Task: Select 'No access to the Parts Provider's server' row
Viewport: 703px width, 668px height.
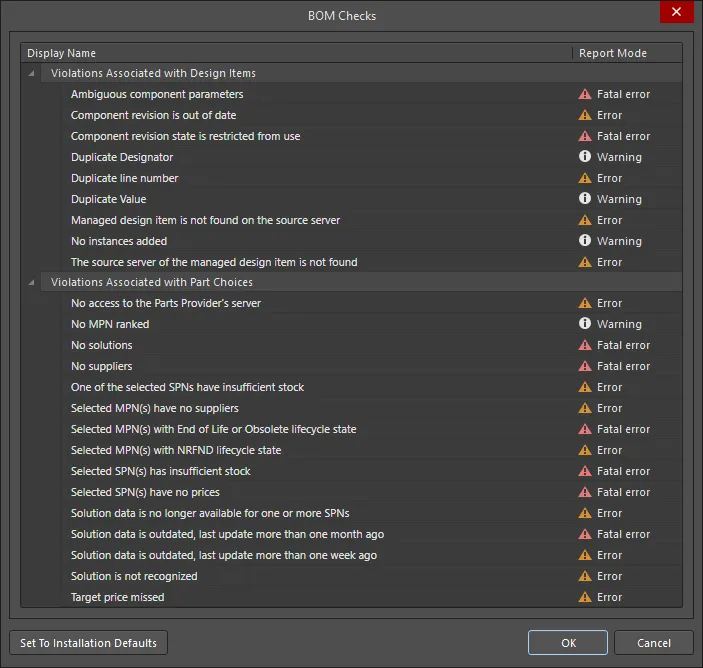Action: tap(372, 304)
